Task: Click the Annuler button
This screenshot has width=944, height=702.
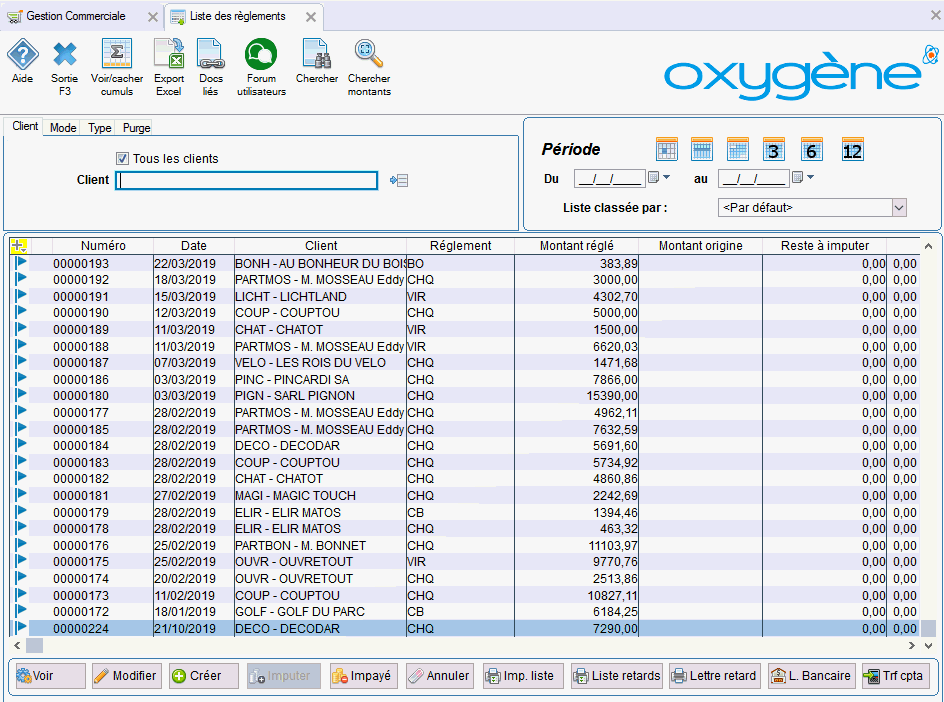Action: click(x=439, y=676)
